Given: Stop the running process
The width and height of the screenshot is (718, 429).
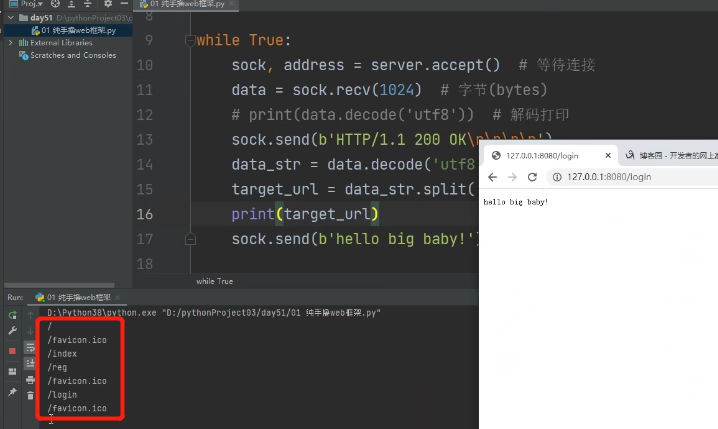Looking at the screenshot, I should click(x=12, y=351).
